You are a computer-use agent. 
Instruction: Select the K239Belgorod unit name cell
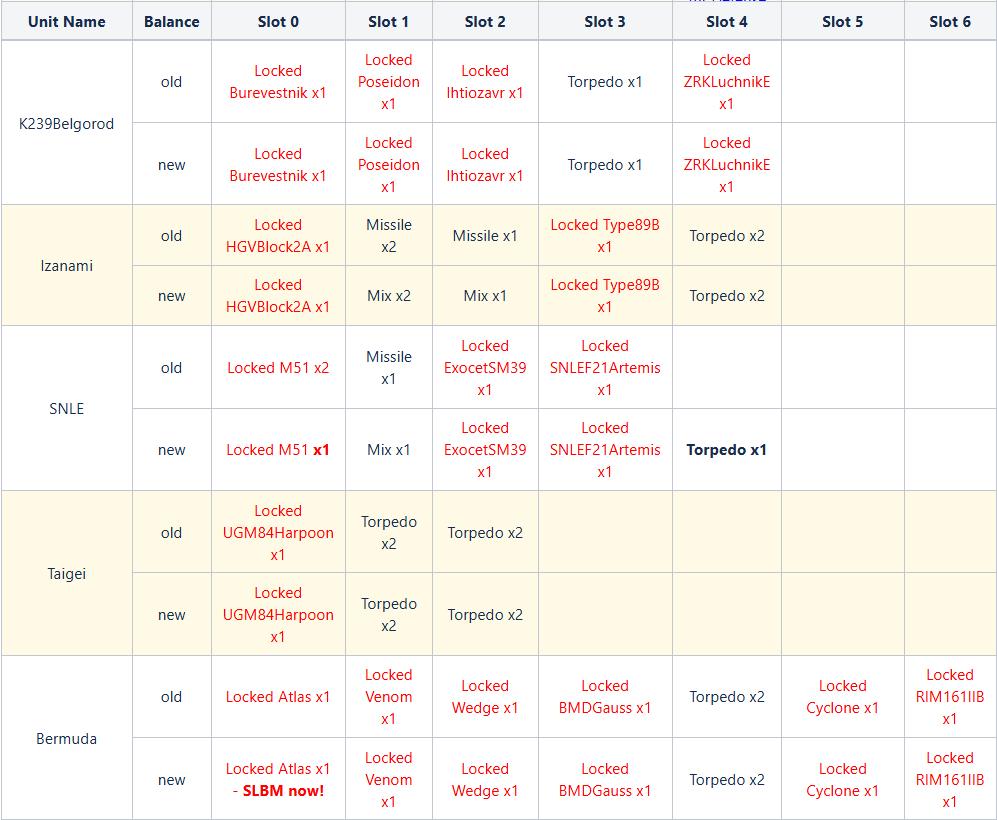point(67,123)
